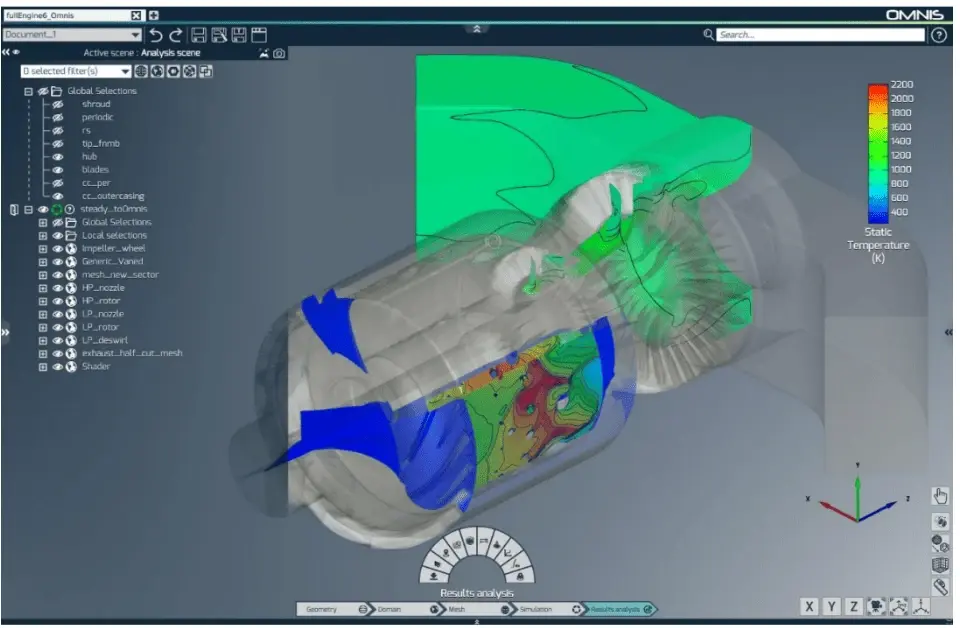Screen dimensions: 960x628
Task: Collapse the left panel with double chevron
Action: [6, 53]
